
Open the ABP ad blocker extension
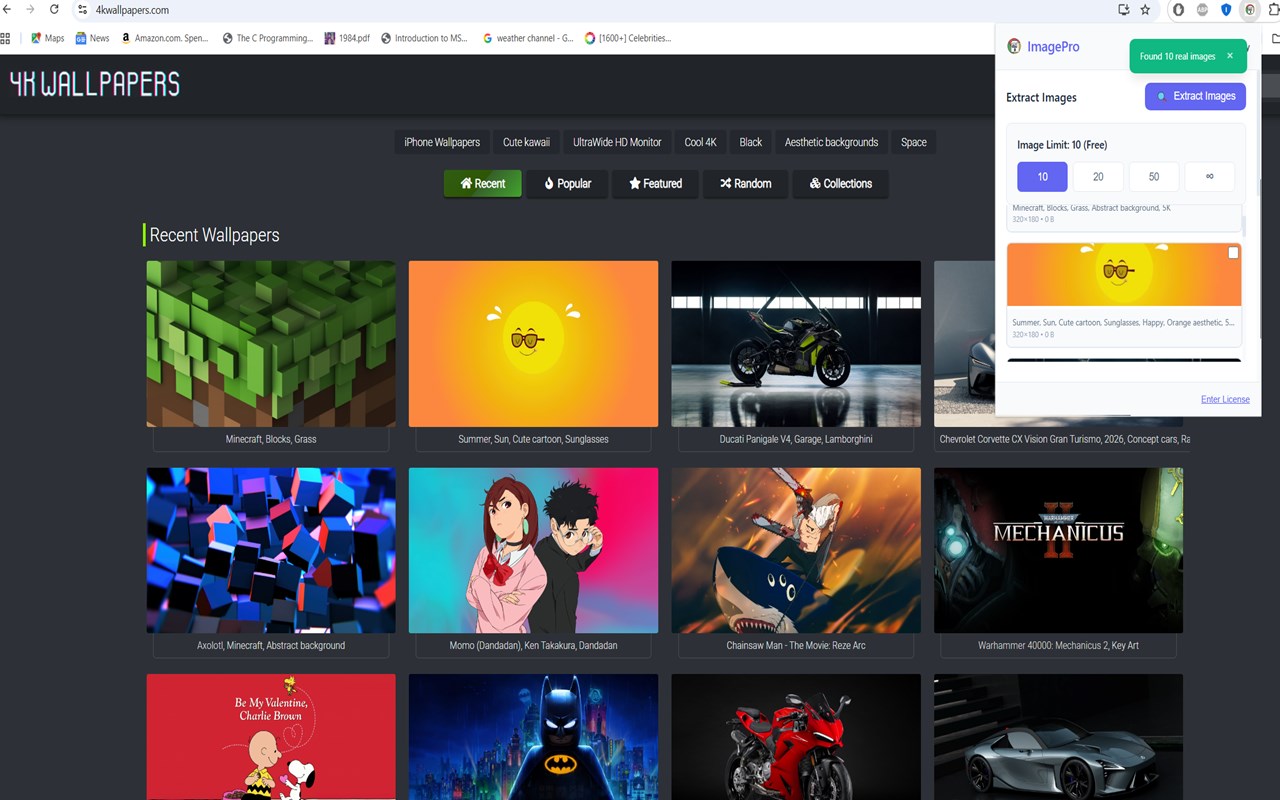1202,10
